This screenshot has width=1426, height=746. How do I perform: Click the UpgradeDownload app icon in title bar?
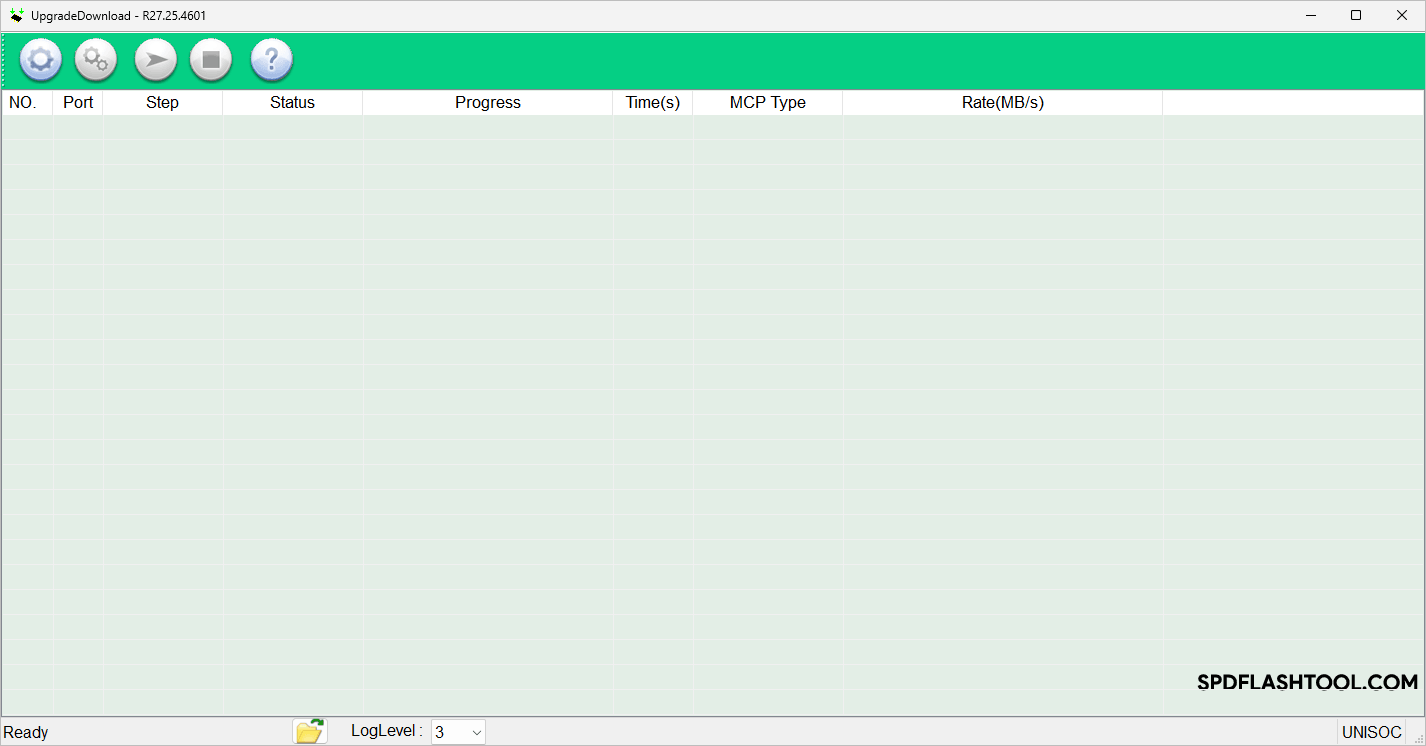coord(17,15)
